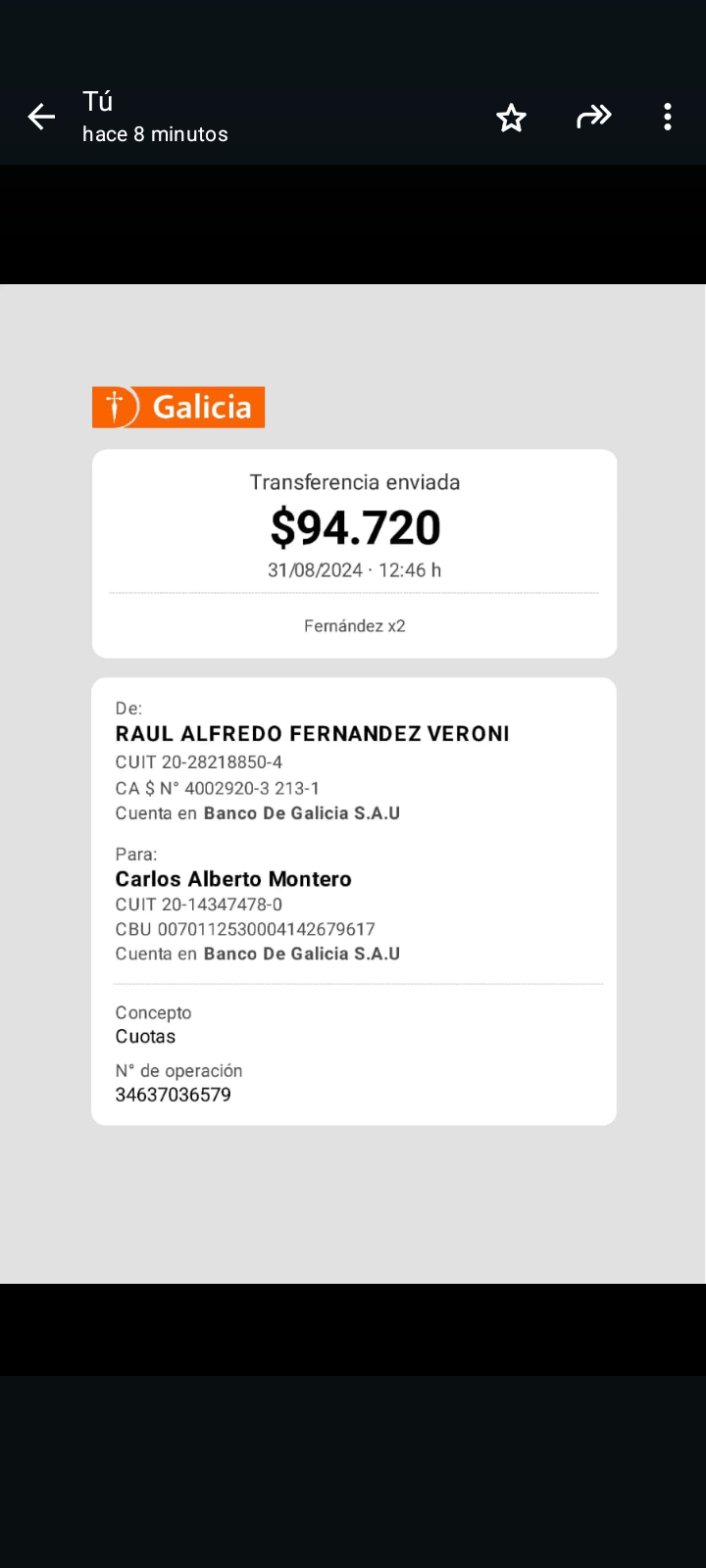Open the three-dot more options menu
This screenshot has height=1568, width=706.
668,118
